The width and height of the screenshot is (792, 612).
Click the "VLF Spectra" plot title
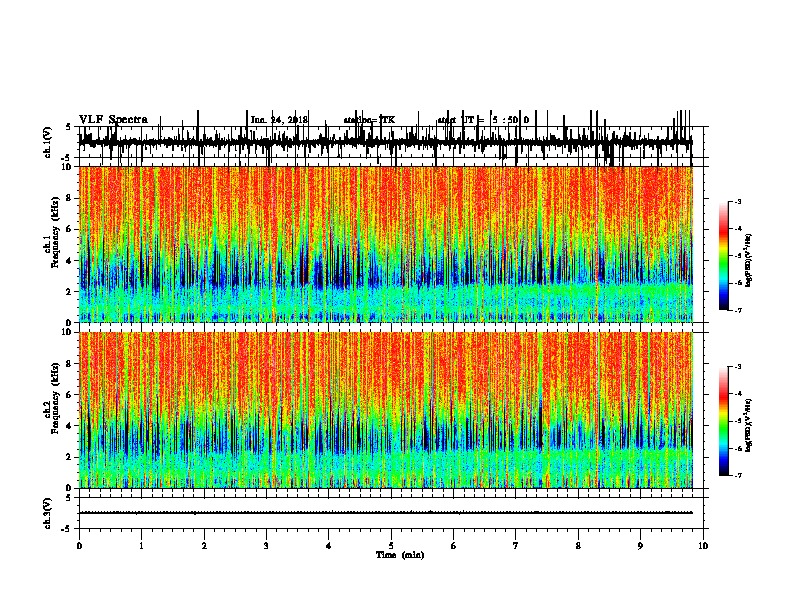[x=113, y=120]
